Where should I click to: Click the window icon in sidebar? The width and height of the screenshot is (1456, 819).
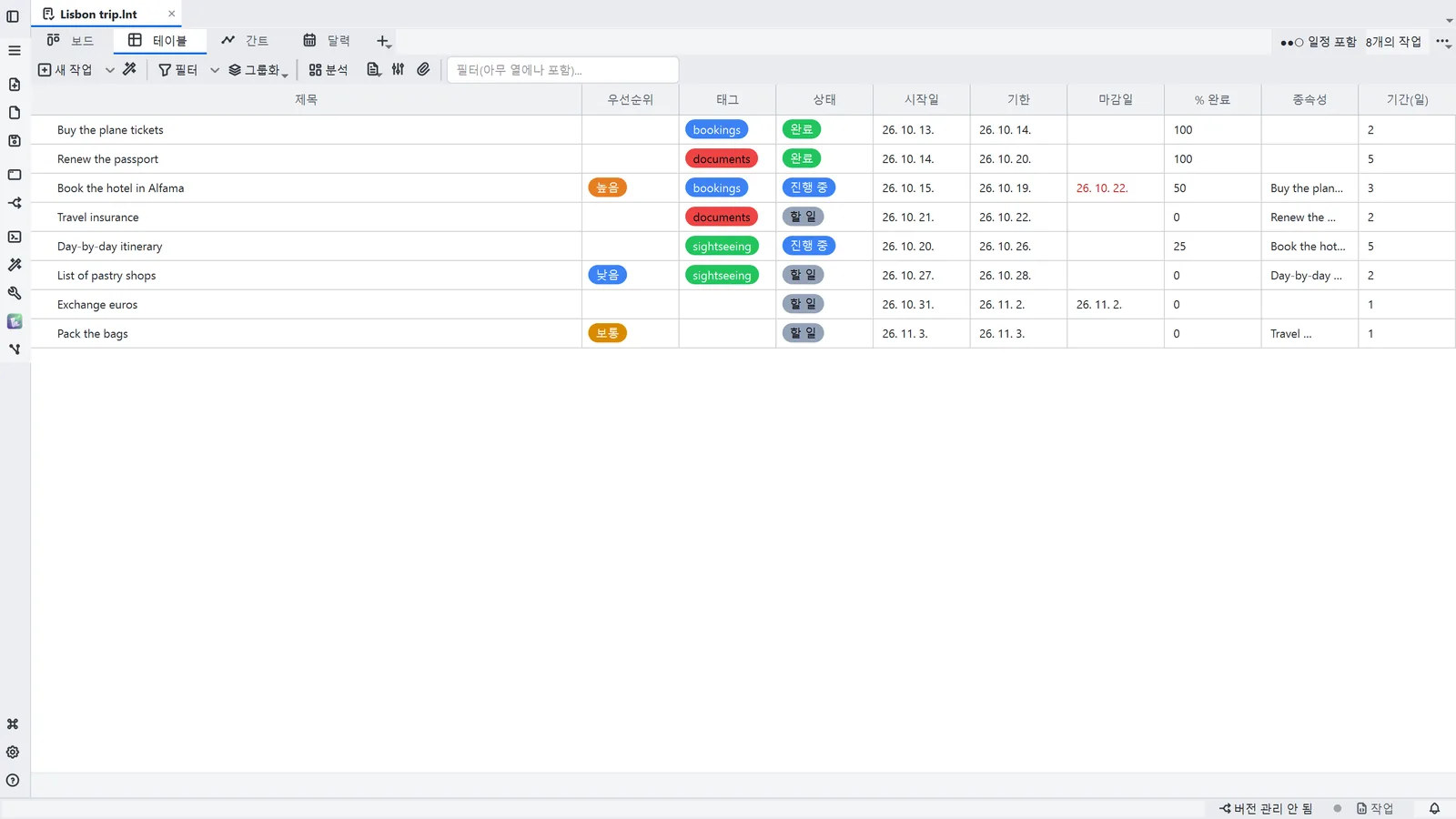pyautogui.click(x=14, y=175)
